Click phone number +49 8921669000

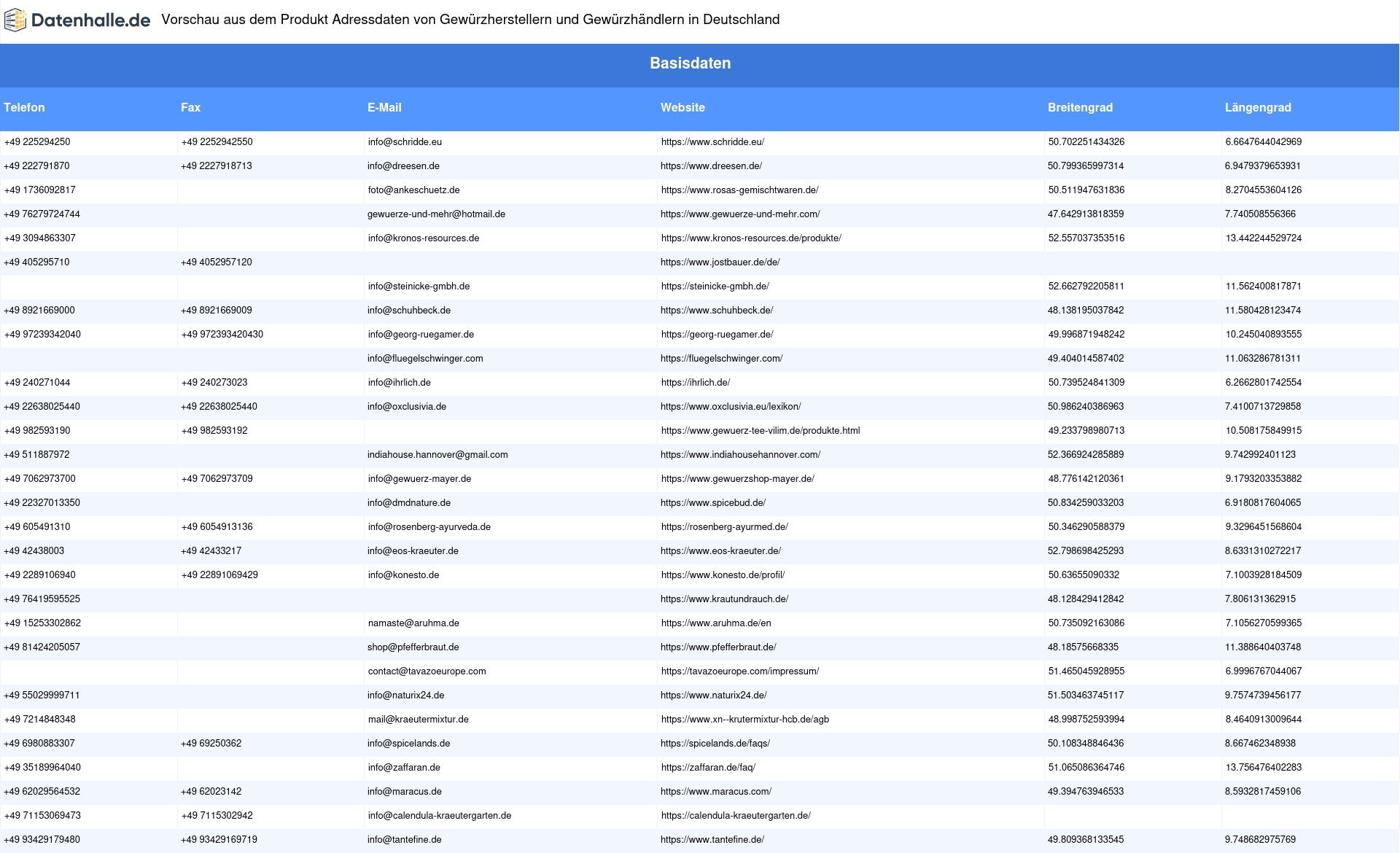click(39, 311)
